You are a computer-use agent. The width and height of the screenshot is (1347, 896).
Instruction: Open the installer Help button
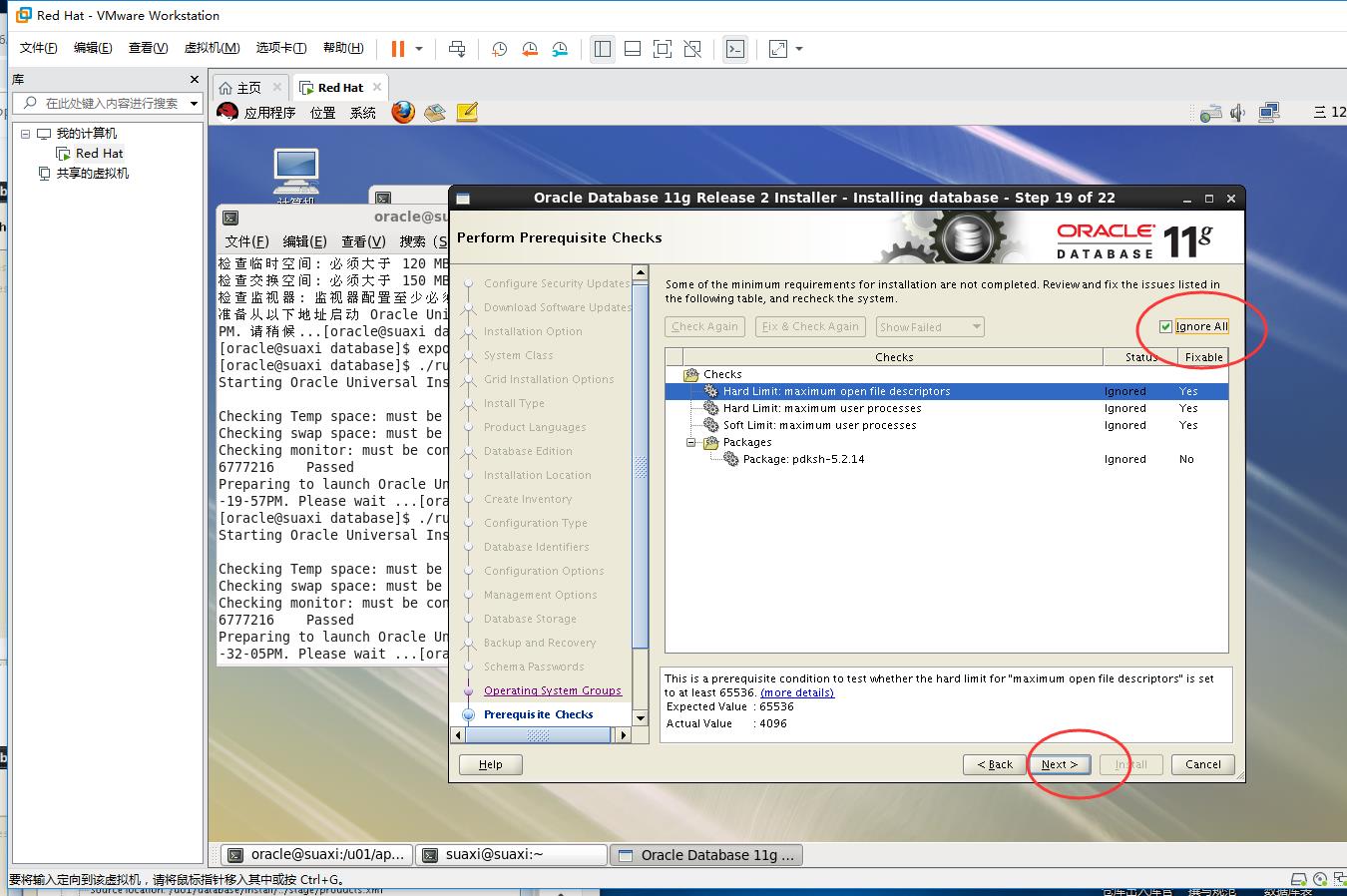click(491, 764)
